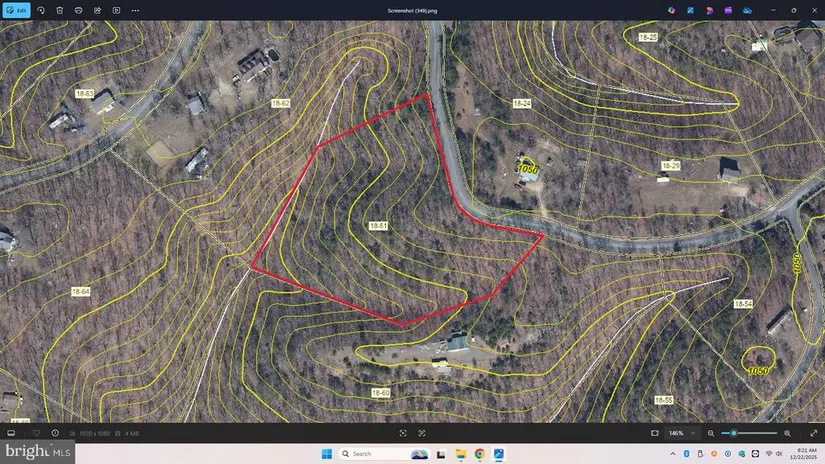Image resolution: width=825 pixels, height=464 pixels.
Task: Open Google Chrome from the taskbar
Action: [480, 454]
